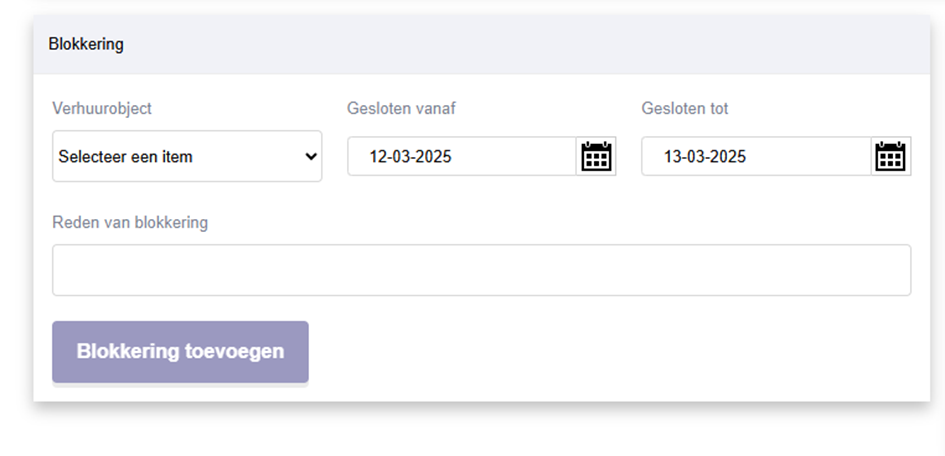Click the Gesloten vanaf label
Image resolution: width=945 pixels, height=456 pixels.
pyautogui.click(x=401, y=108)
